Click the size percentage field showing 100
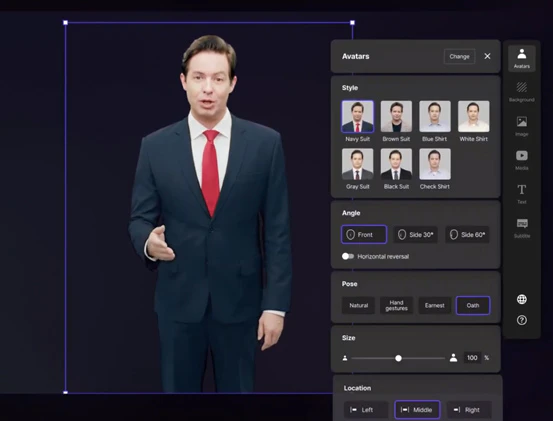The width and height of the screenshot is (553, 421). (472, 358)
